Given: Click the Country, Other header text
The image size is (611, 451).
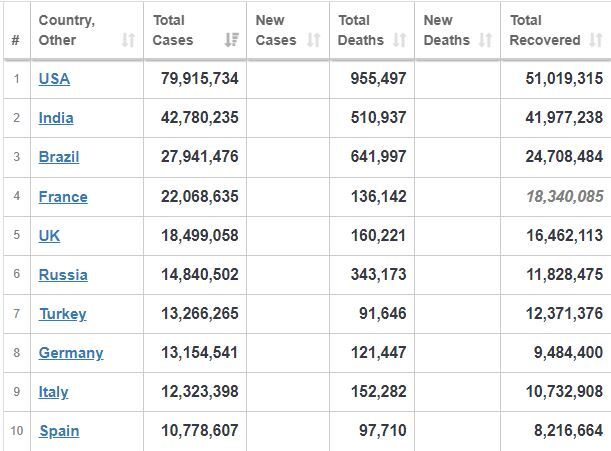Looking at the screenshot, I should click(67, 30).
